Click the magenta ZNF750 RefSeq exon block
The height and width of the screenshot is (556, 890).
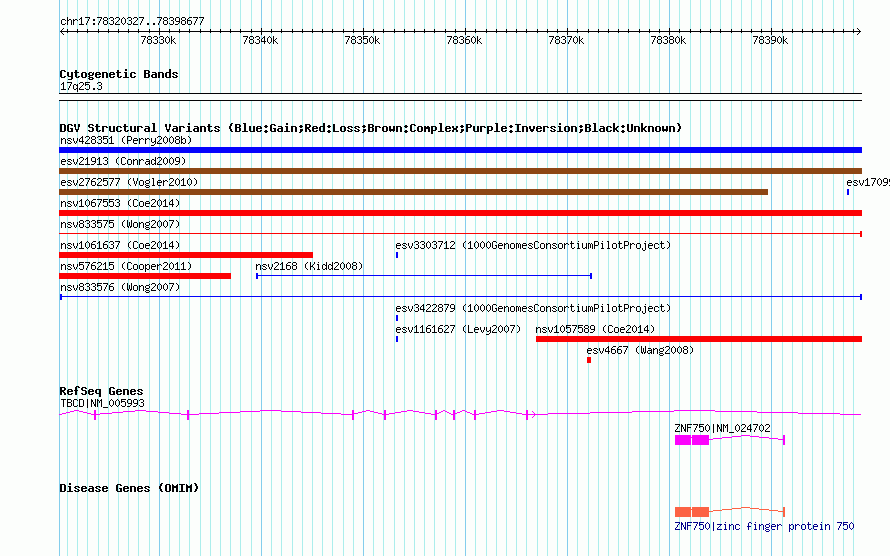691,440
